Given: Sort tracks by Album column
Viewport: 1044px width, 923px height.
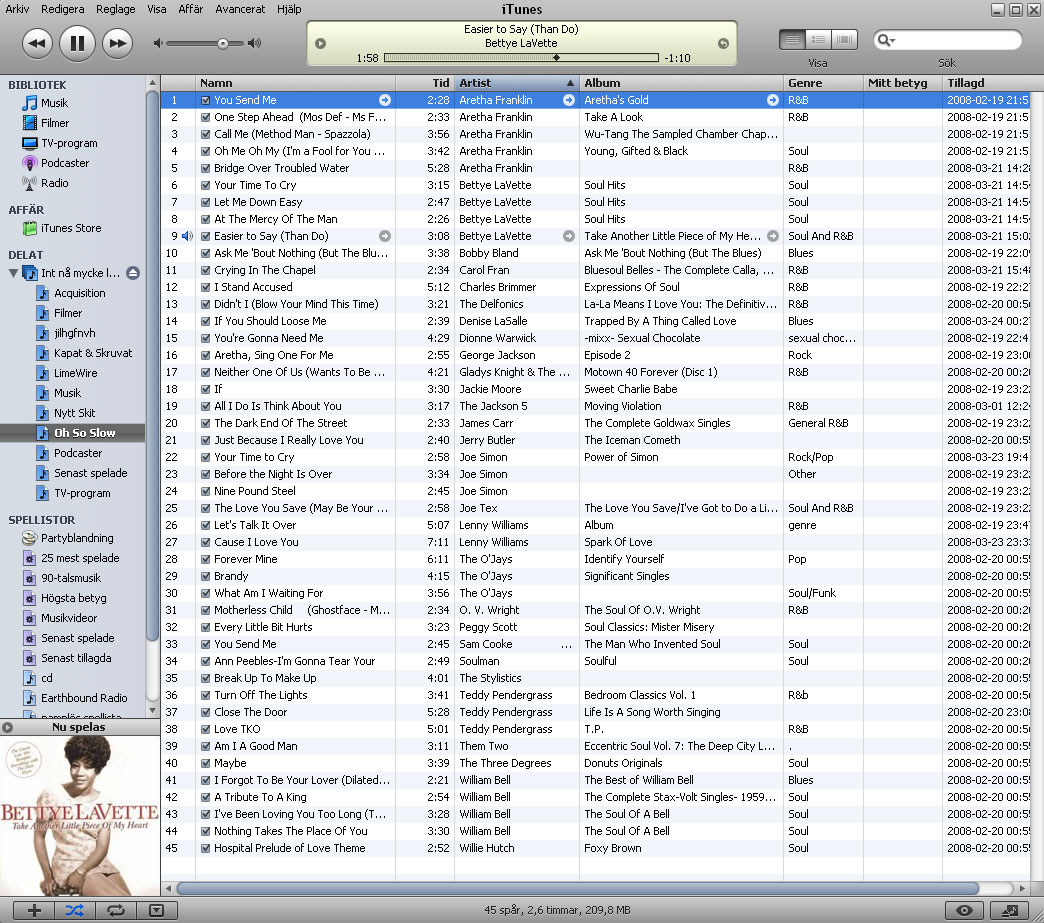Looking at the screenshot, I should pyautogui.click(x=682, y=83).
